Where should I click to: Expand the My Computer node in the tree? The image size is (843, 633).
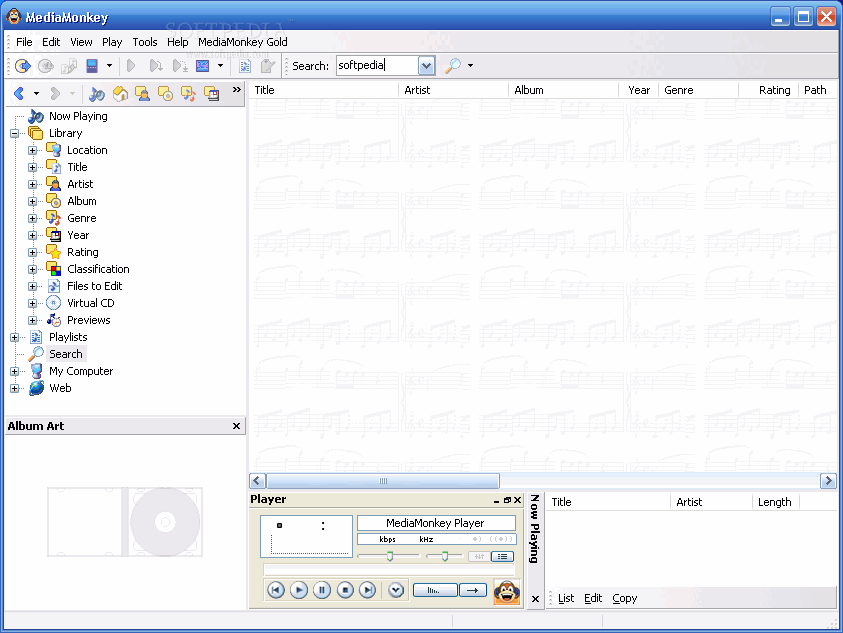tap(15, 371)
